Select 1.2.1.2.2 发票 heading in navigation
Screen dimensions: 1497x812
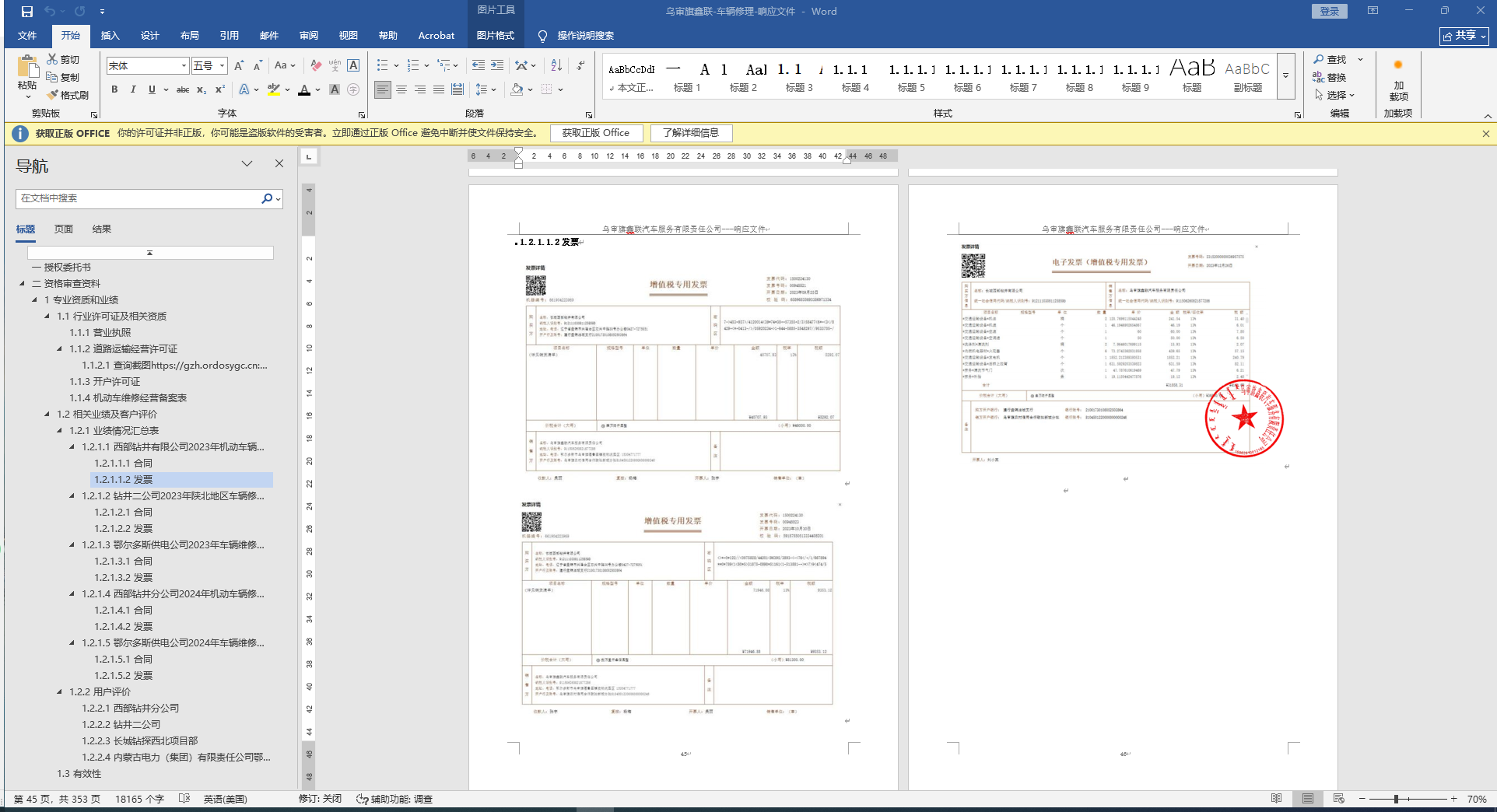(124, 529)
